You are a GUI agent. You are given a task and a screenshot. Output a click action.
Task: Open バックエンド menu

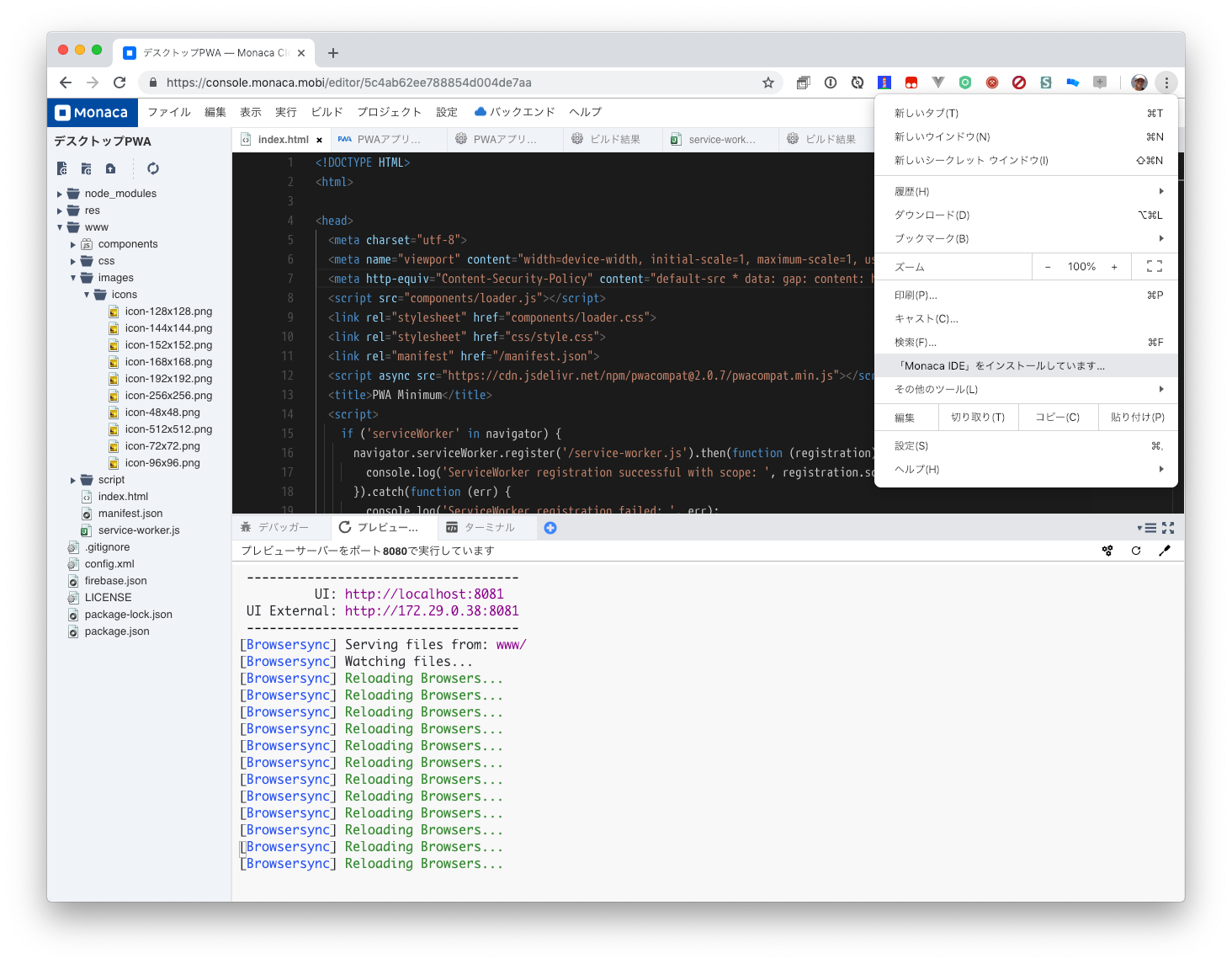[515, 112]
